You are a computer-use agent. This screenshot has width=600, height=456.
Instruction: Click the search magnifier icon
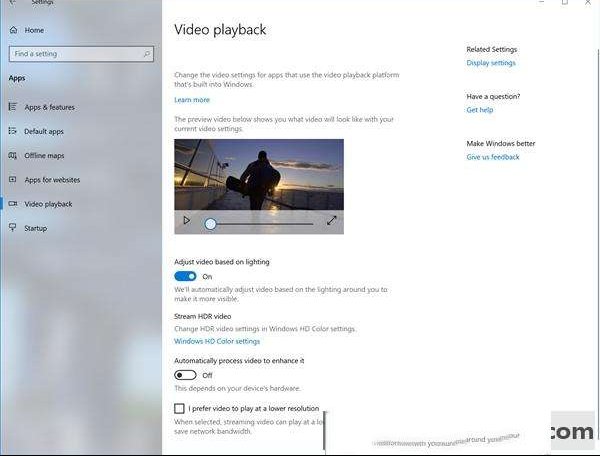pos(147,54)
